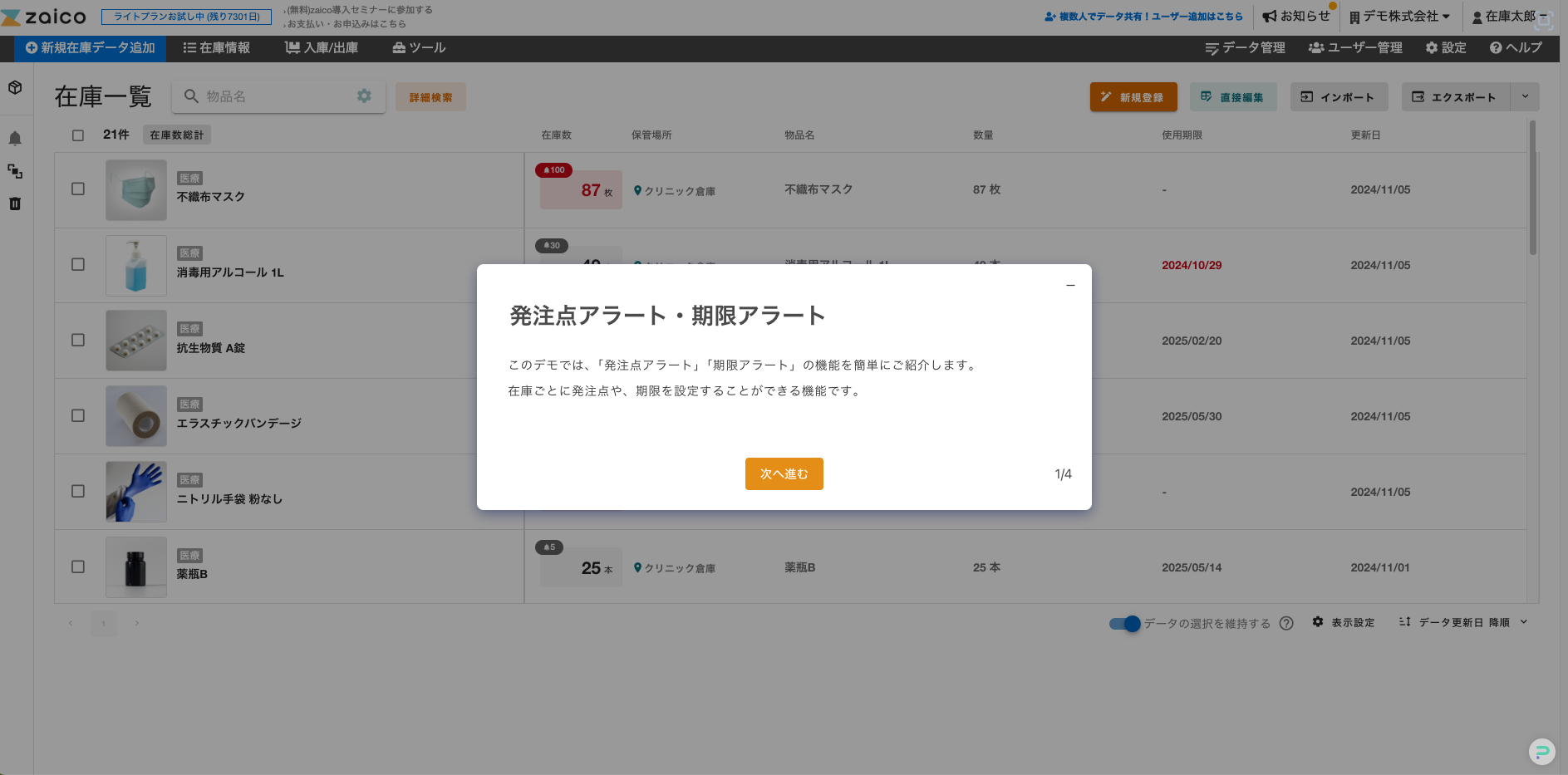
Task: Click the previous page arrow
Action: coord(71,623)
